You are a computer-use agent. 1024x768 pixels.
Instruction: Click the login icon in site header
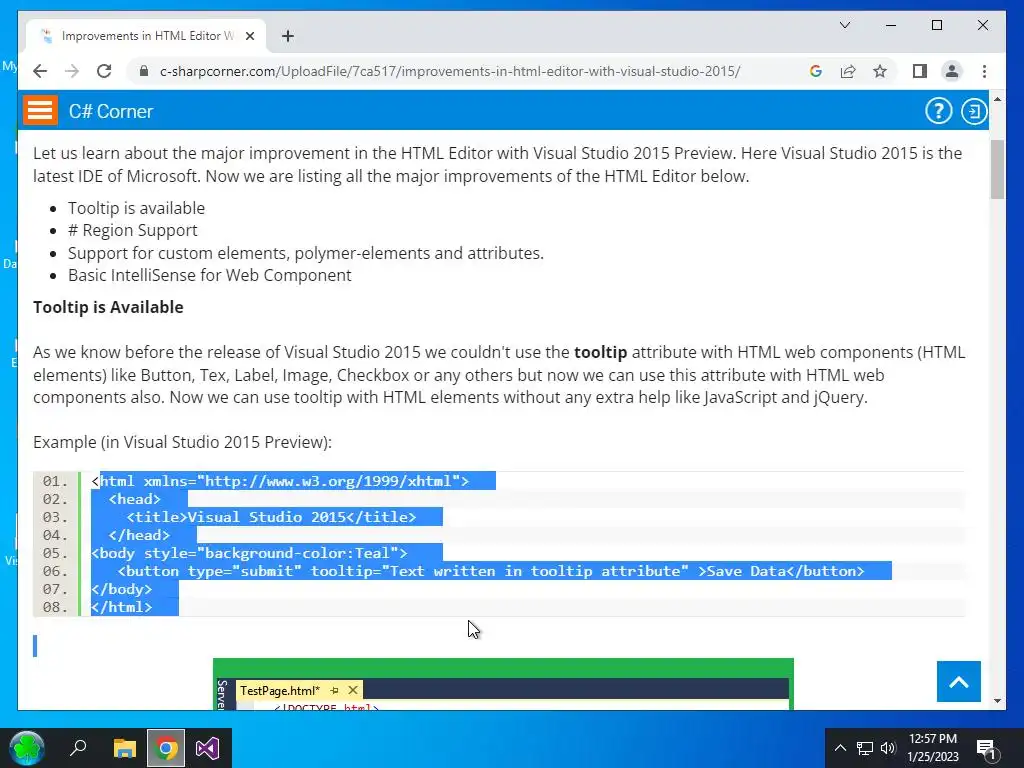[x=974, y=111]
